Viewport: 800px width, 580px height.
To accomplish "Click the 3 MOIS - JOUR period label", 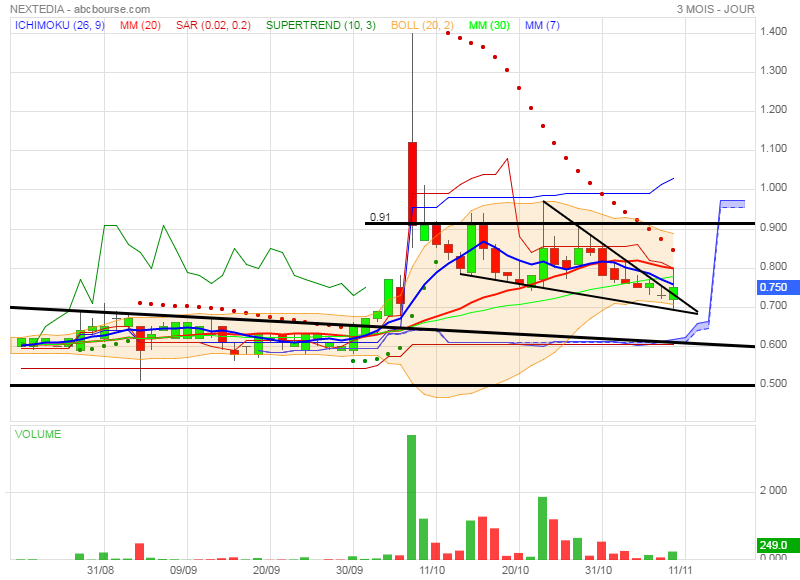I will coord(716,9).
